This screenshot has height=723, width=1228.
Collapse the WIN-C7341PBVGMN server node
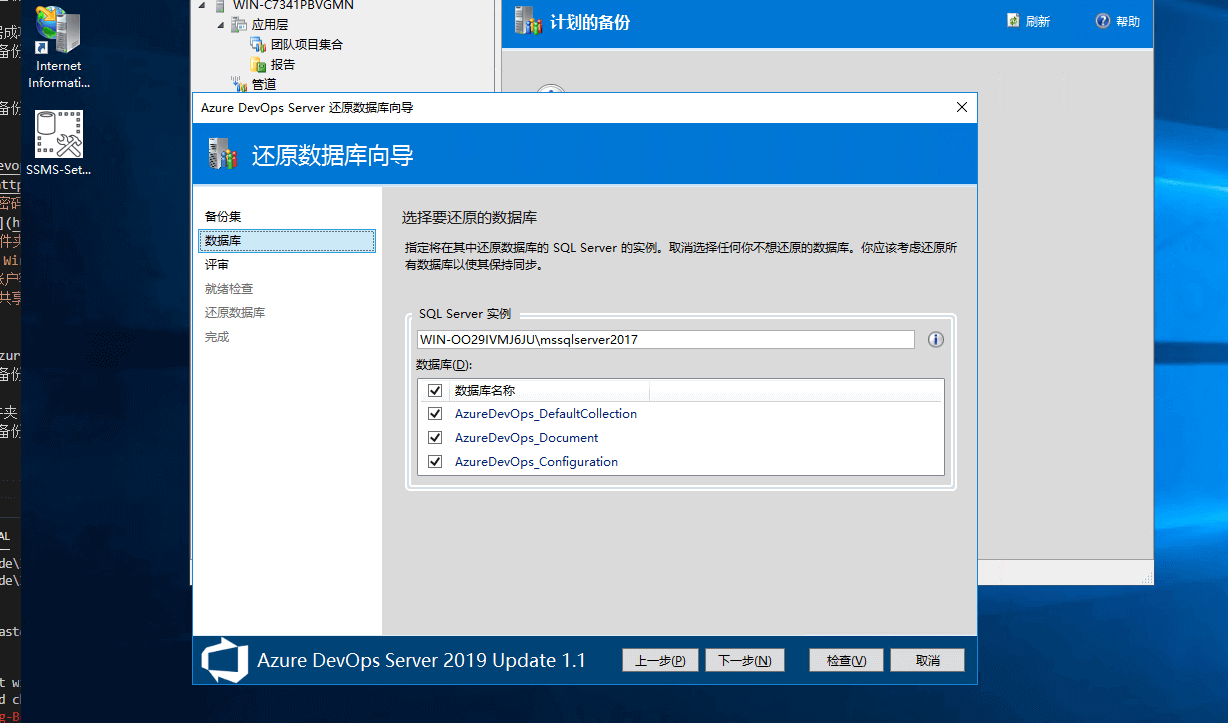pos(203,6)
